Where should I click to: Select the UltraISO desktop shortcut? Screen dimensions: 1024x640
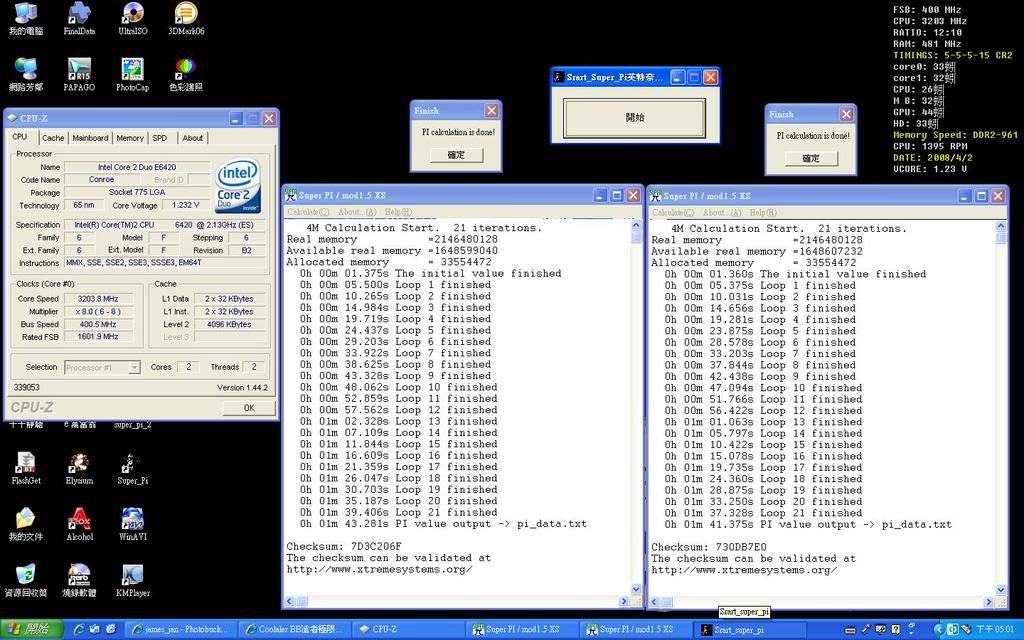[133, 19]
